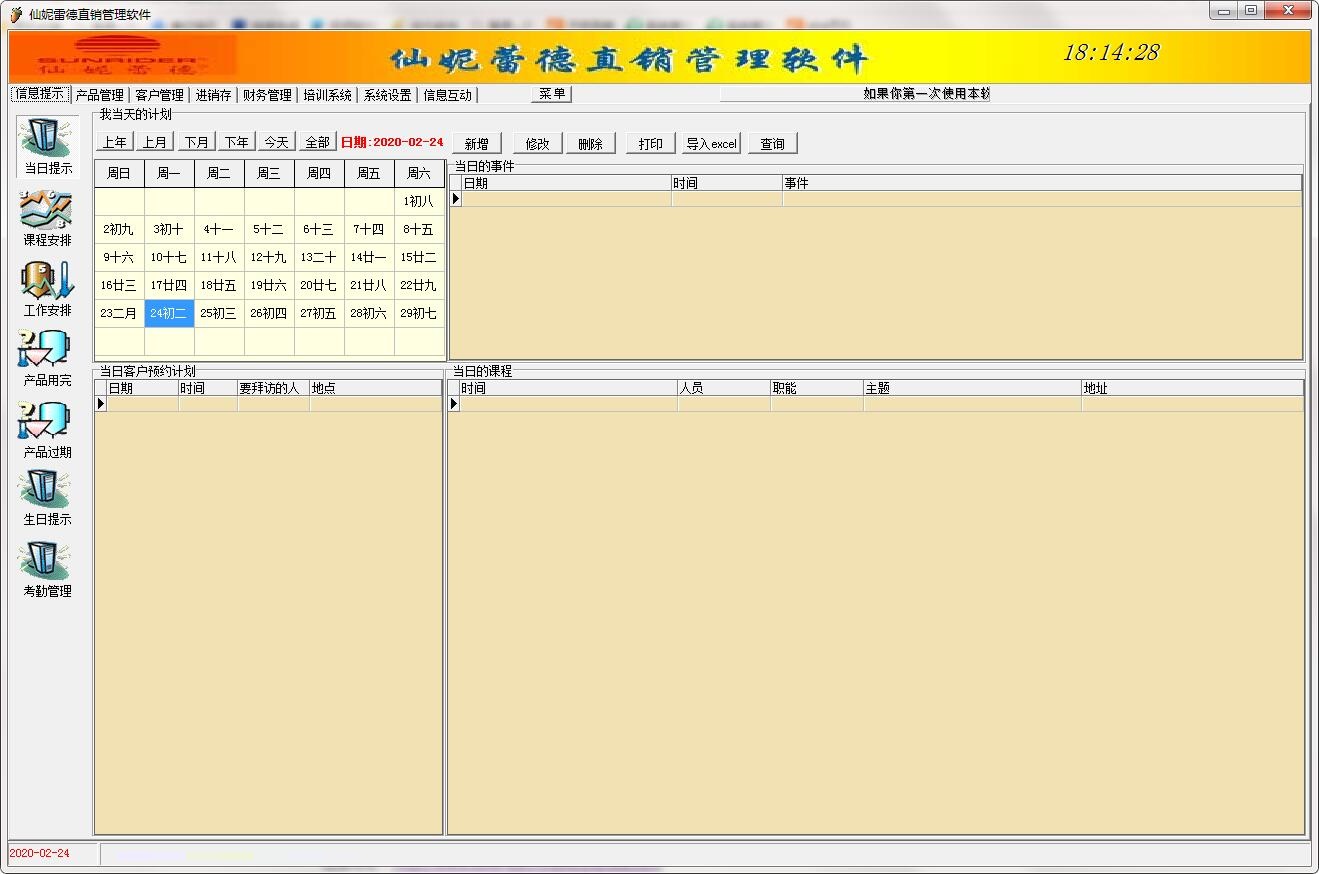Select calendar day 27初五

[319, 313]
